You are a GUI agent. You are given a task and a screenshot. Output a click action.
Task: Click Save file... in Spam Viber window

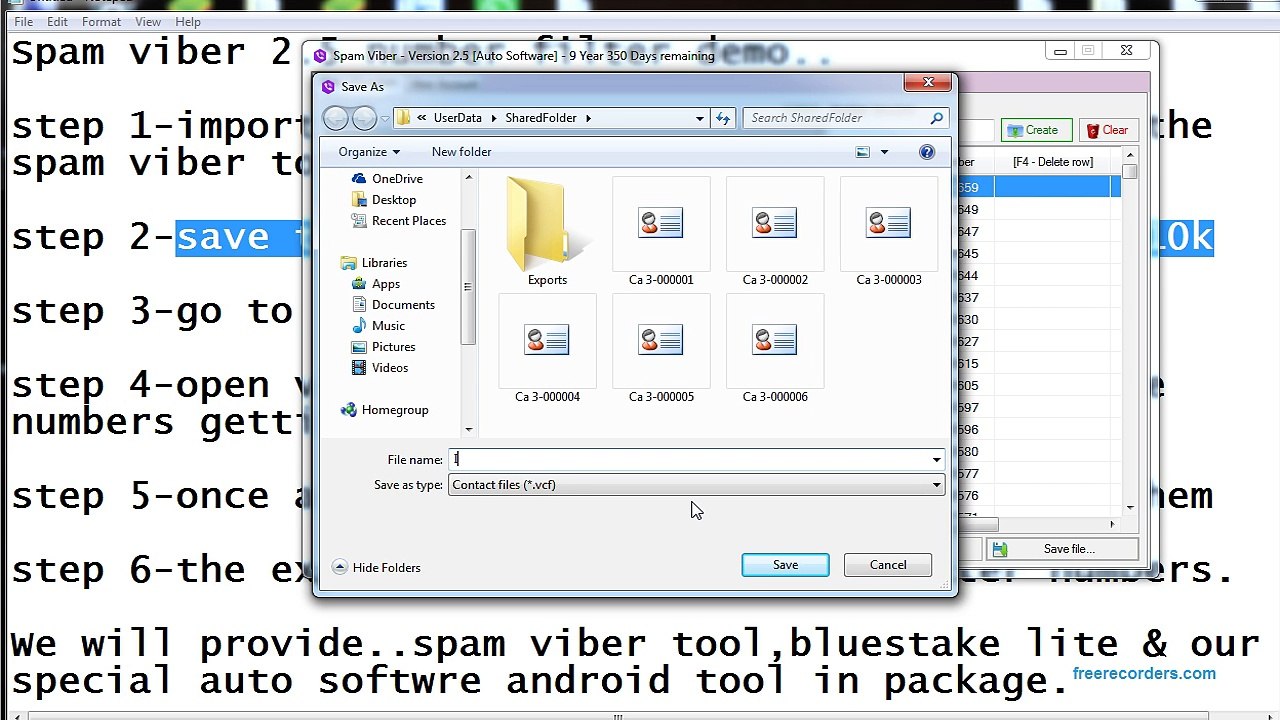(x=1062, y=549)
